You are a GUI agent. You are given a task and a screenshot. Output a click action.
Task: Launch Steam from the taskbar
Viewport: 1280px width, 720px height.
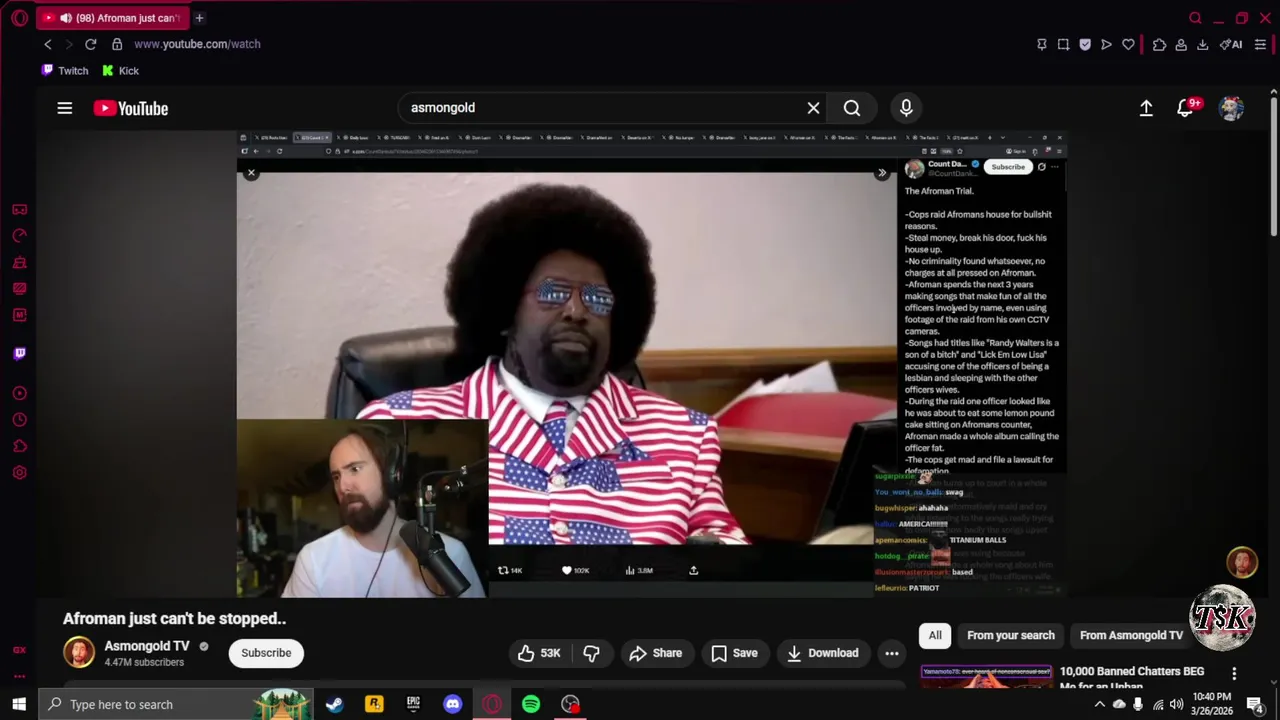click(334, 704)
